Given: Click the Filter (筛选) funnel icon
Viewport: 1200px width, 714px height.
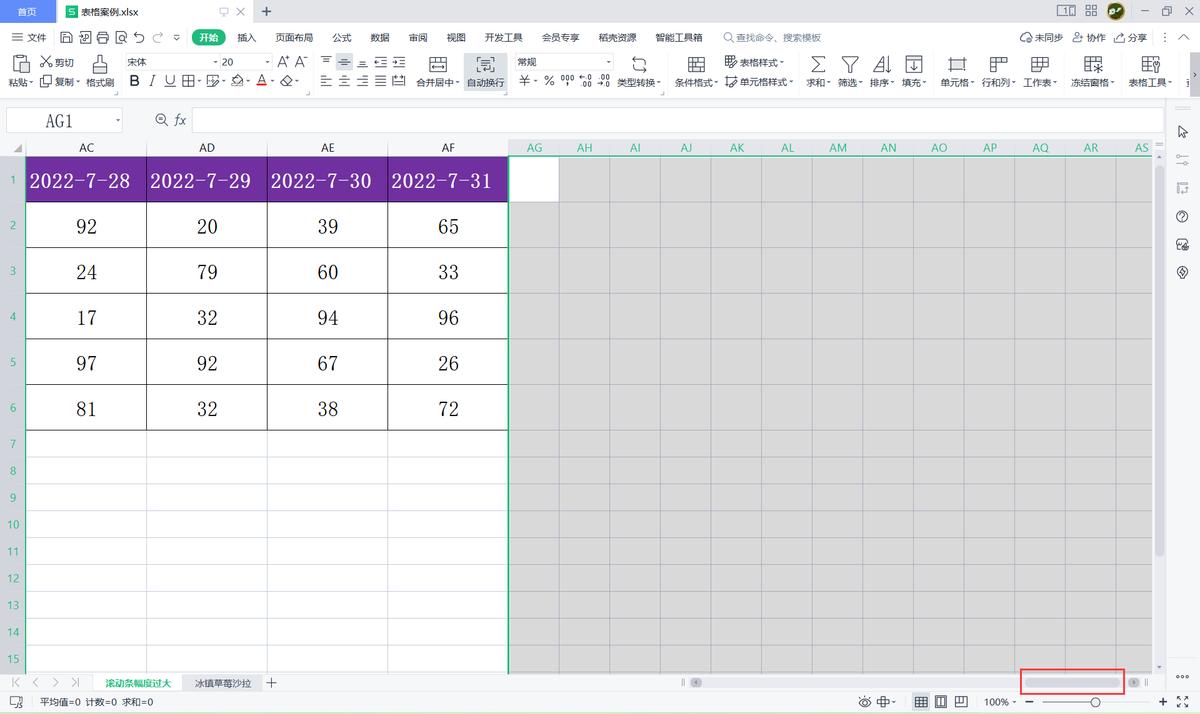Looking at the screenshot, I should [x=849, y=64].
